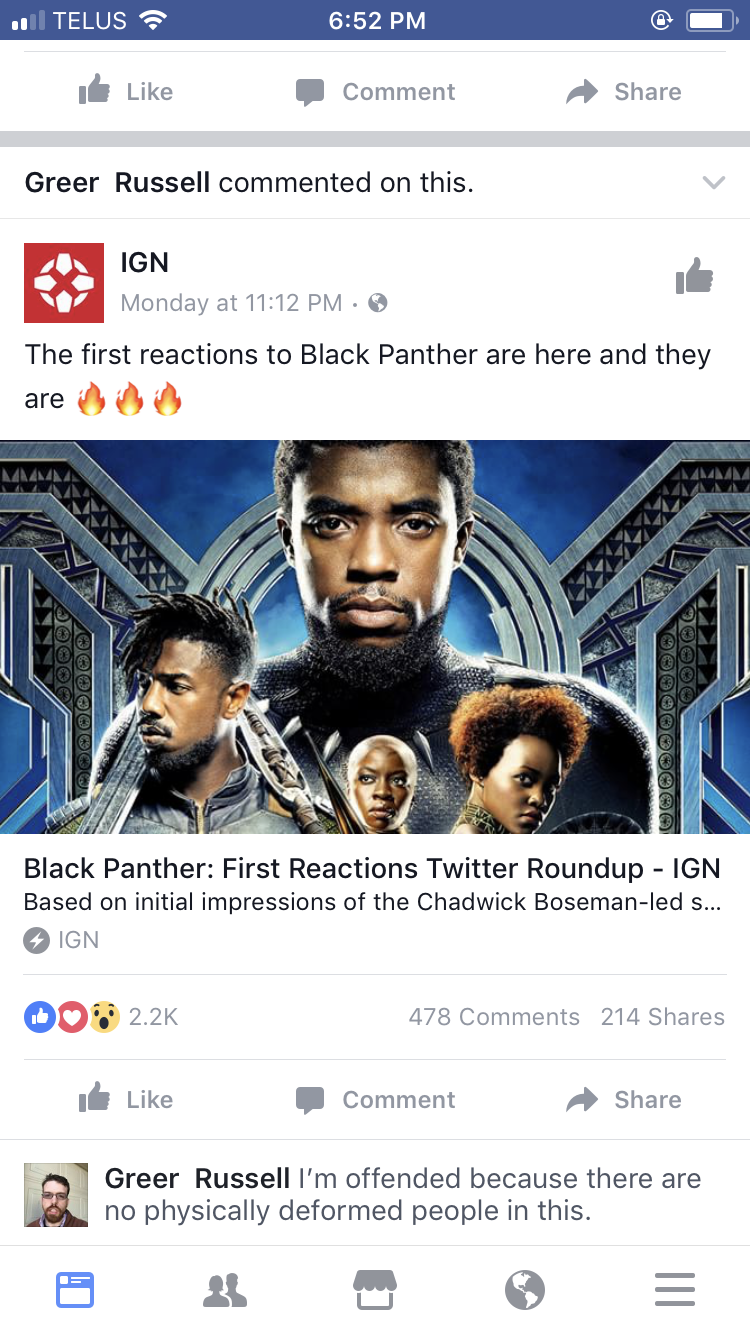Share the Black Panther post
The height and width of the screenshot is (1334, 750).
pyautogui.click(x=623, y=1100)
